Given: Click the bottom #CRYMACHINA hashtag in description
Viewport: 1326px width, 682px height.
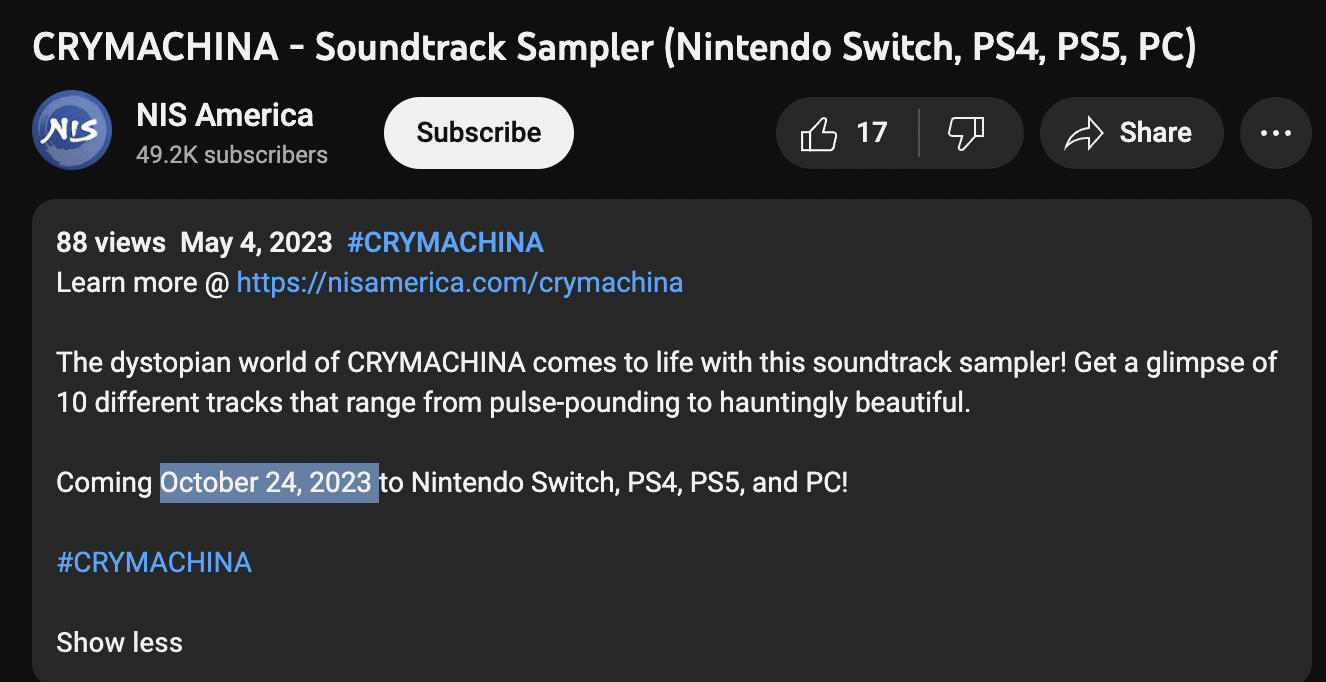Looking at the screenshot, I should pos(154,562).
